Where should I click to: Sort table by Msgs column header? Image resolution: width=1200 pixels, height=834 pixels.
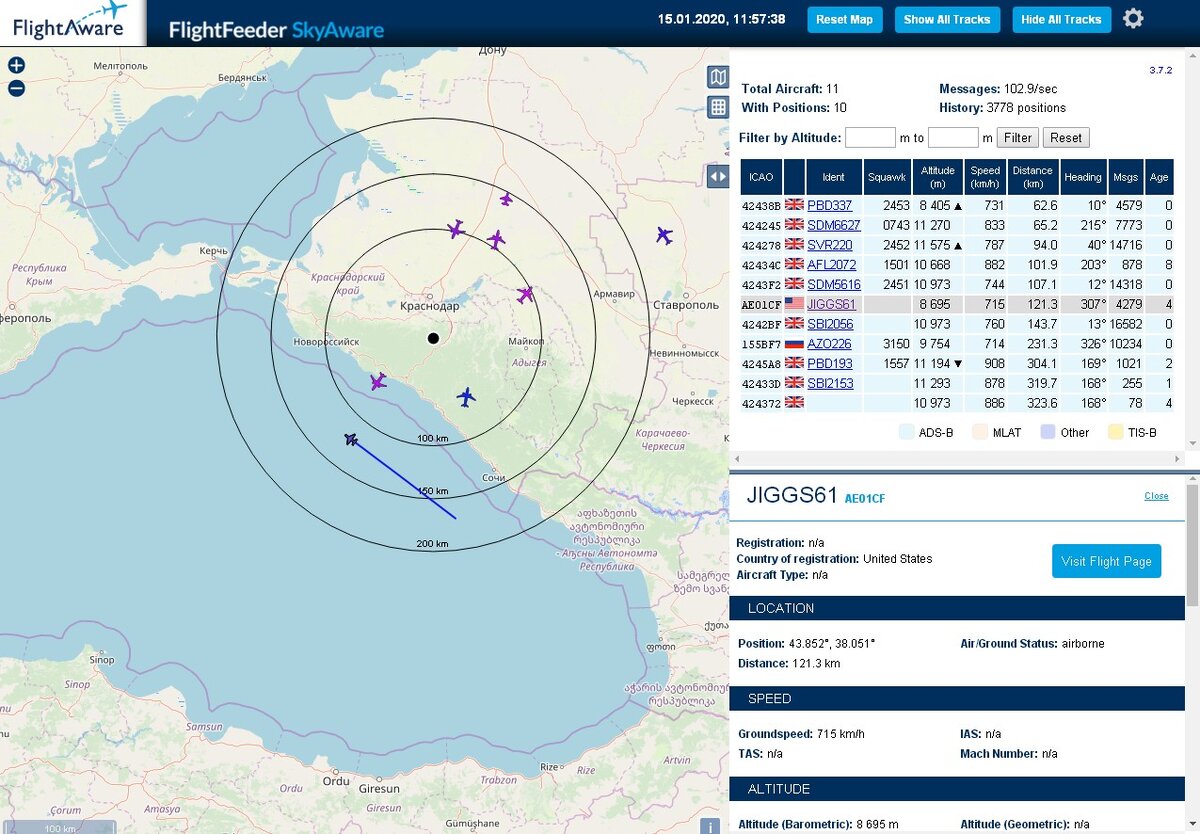click(x=1125, y=177)
